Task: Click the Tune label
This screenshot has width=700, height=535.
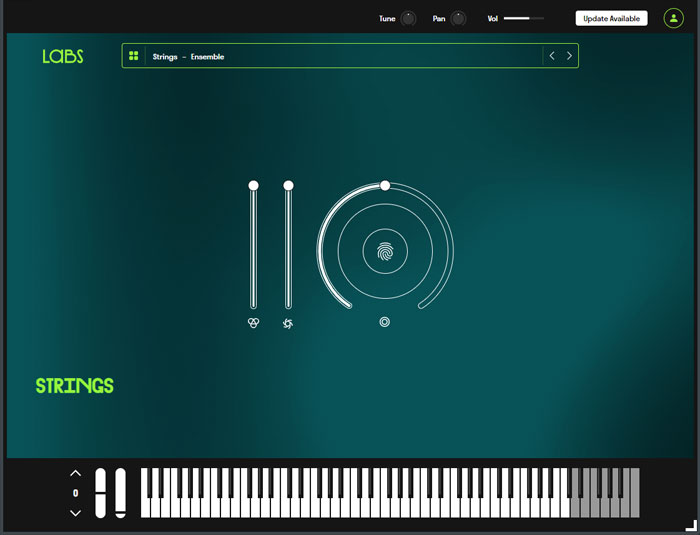Action: tap(387, 19)
